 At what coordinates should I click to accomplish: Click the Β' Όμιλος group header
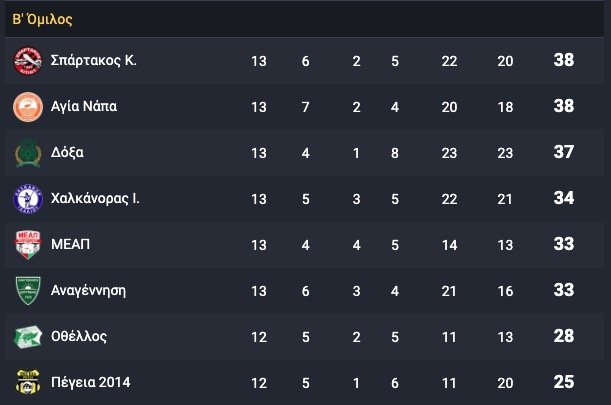pyautogui.click(x=42, y=19)
